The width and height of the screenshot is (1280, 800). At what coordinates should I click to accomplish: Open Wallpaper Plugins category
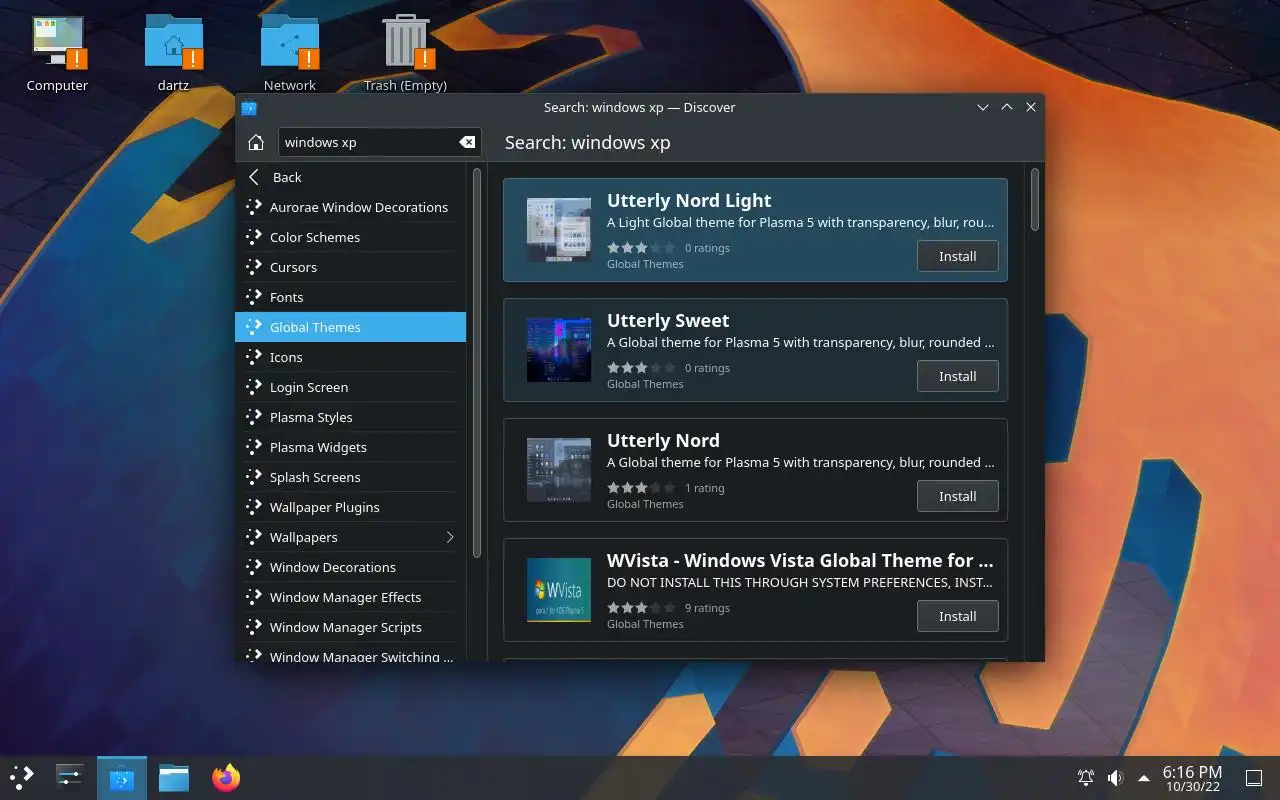350,507
